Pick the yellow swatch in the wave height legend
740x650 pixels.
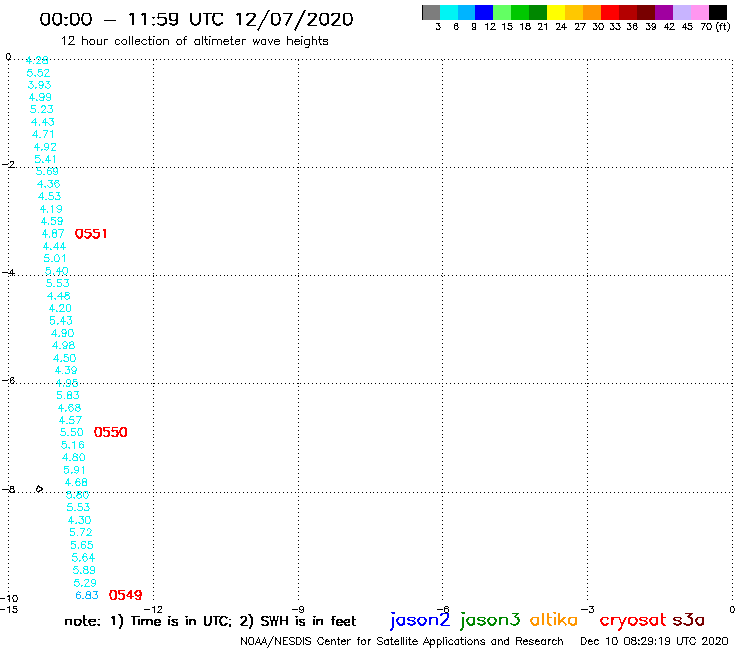pos(556,12)
